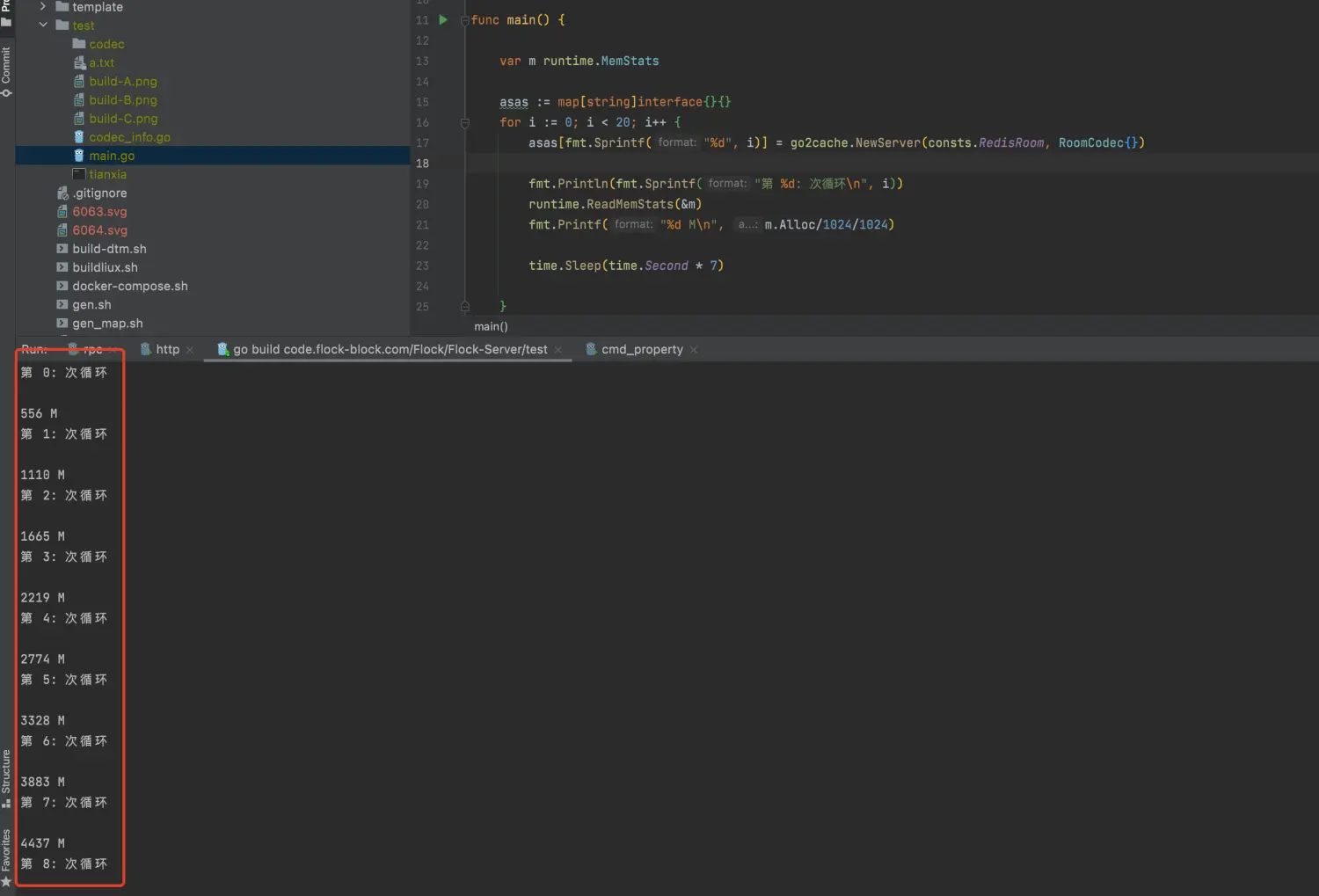Fold the func main code block
Screen dimensions: 1319x896
(464, 20)
